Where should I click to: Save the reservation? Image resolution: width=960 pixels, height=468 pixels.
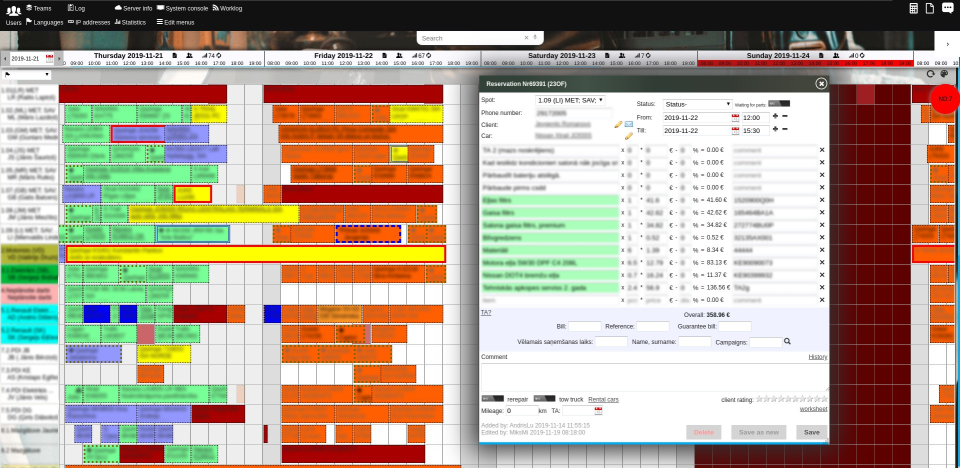[812, 432]
